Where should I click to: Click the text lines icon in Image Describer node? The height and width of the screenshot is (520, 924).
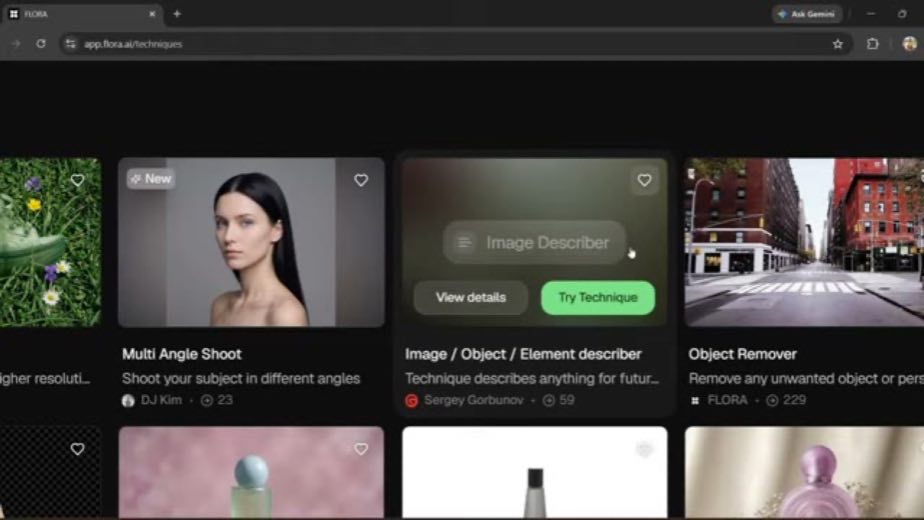[x=464, y=242]
